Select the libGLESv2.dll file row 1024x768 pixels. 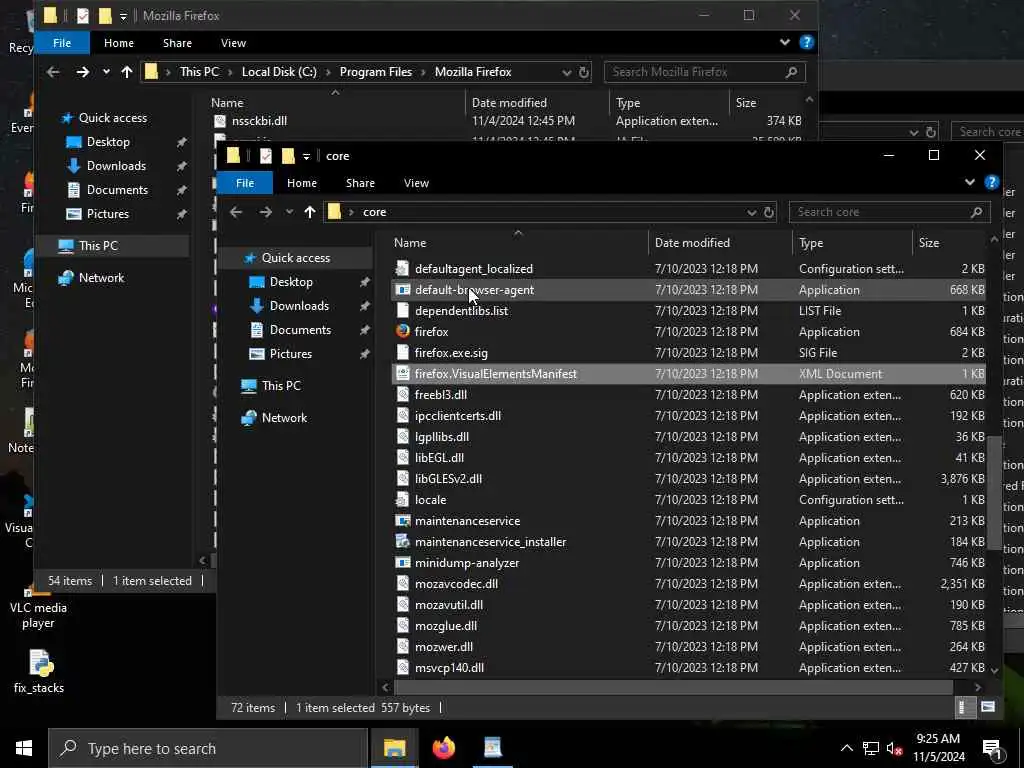click(x=689, y=479)
